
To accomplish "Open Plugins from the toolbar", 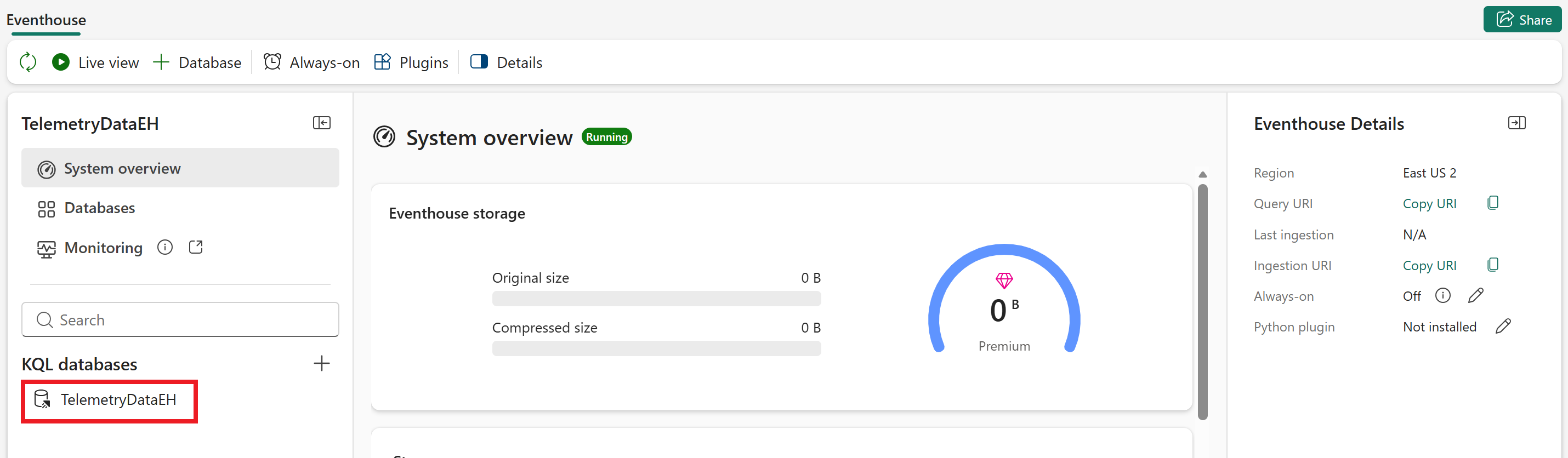I will [x=411, y=62].
